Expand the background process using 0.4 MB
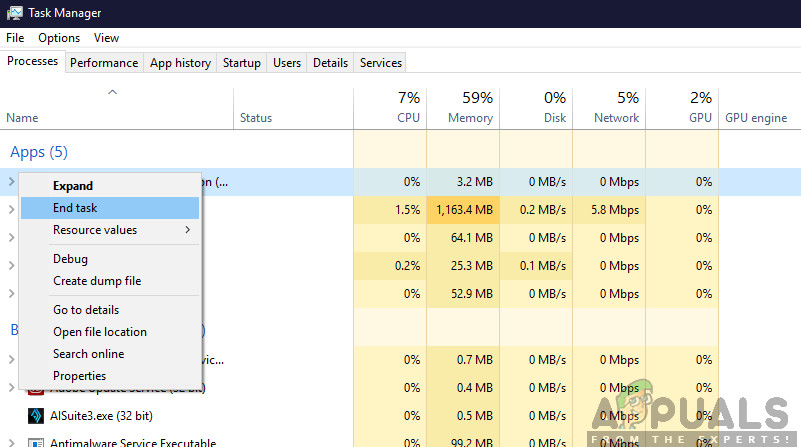This screenshot has height=447, width=801. pos(11,388)
